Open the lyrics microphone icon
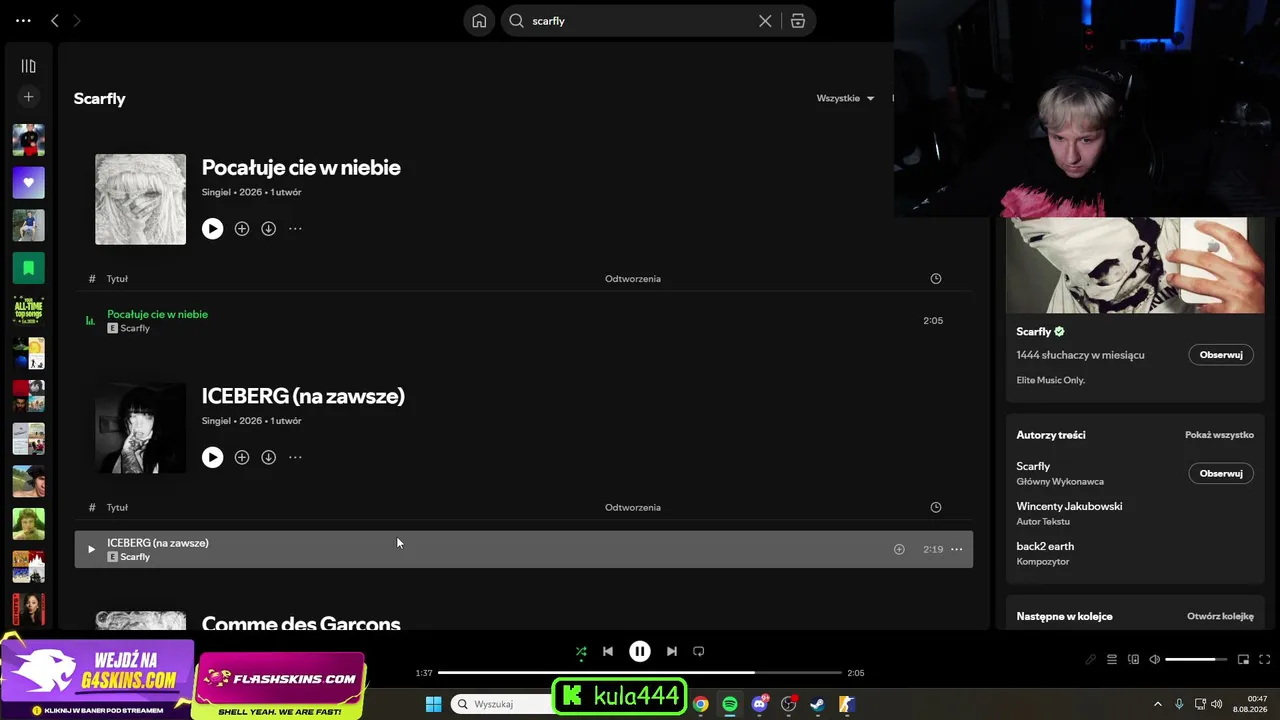This screenshot has width=1280, height=720. [x=1091, y=659]
